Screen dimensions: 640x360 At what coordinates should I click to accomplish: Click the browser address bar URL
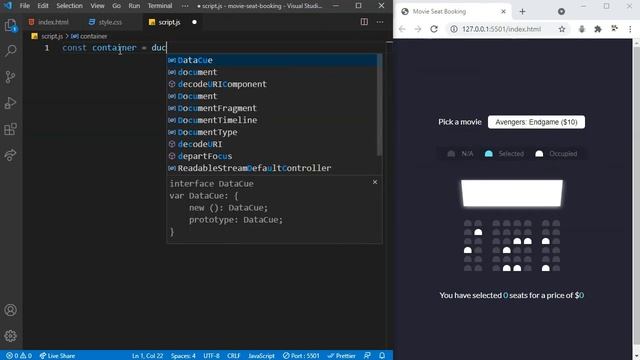tap(501, 29)
